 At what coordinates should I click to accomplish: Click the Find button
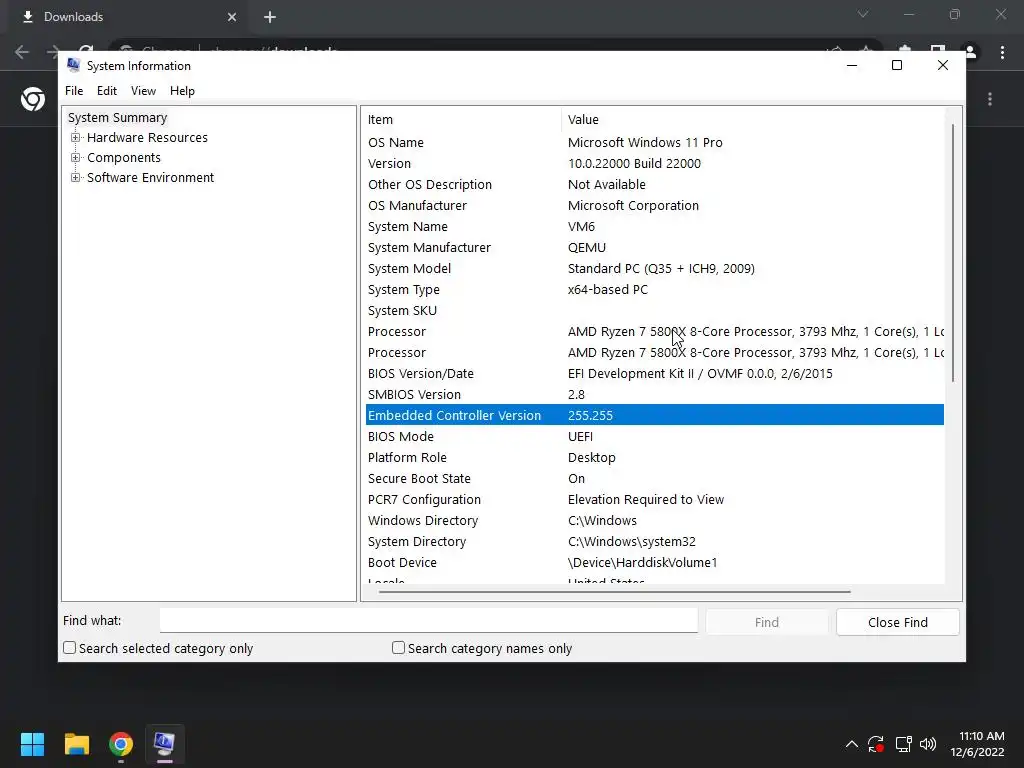point(767,622)
